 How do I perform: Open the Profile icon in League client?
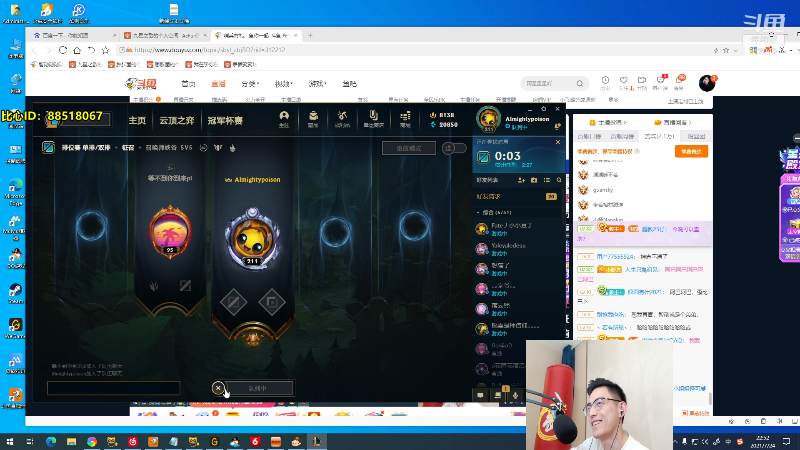284,119
